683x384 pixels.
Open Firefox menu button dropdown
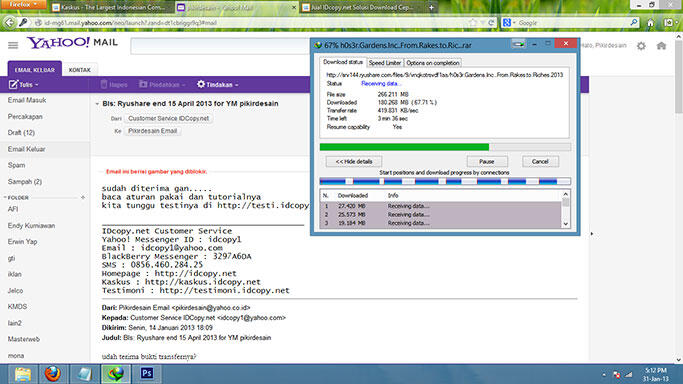(24, 5)
